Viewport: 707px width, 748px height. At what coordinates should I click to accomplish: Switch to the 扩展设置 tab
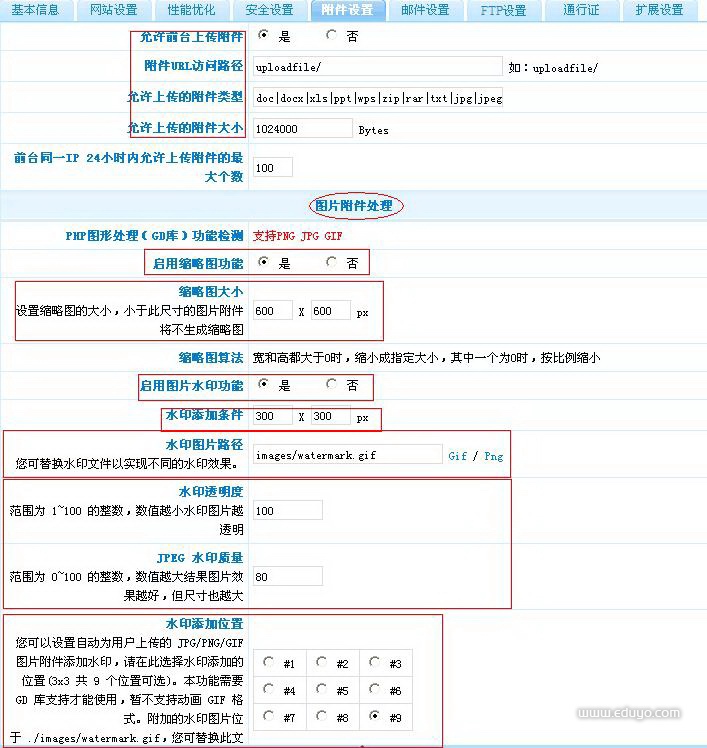click(x=659, y=10)
